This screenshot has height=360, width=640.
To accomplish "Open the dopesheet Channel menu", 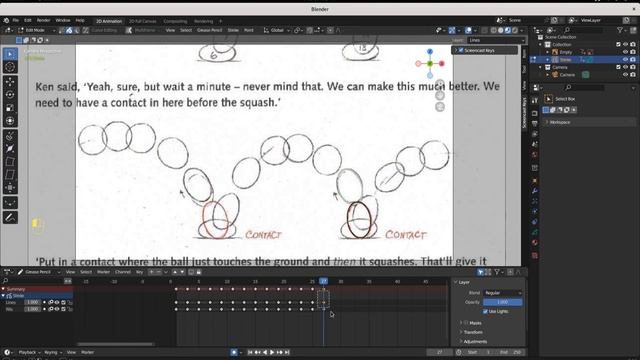I will pos(123,272).
